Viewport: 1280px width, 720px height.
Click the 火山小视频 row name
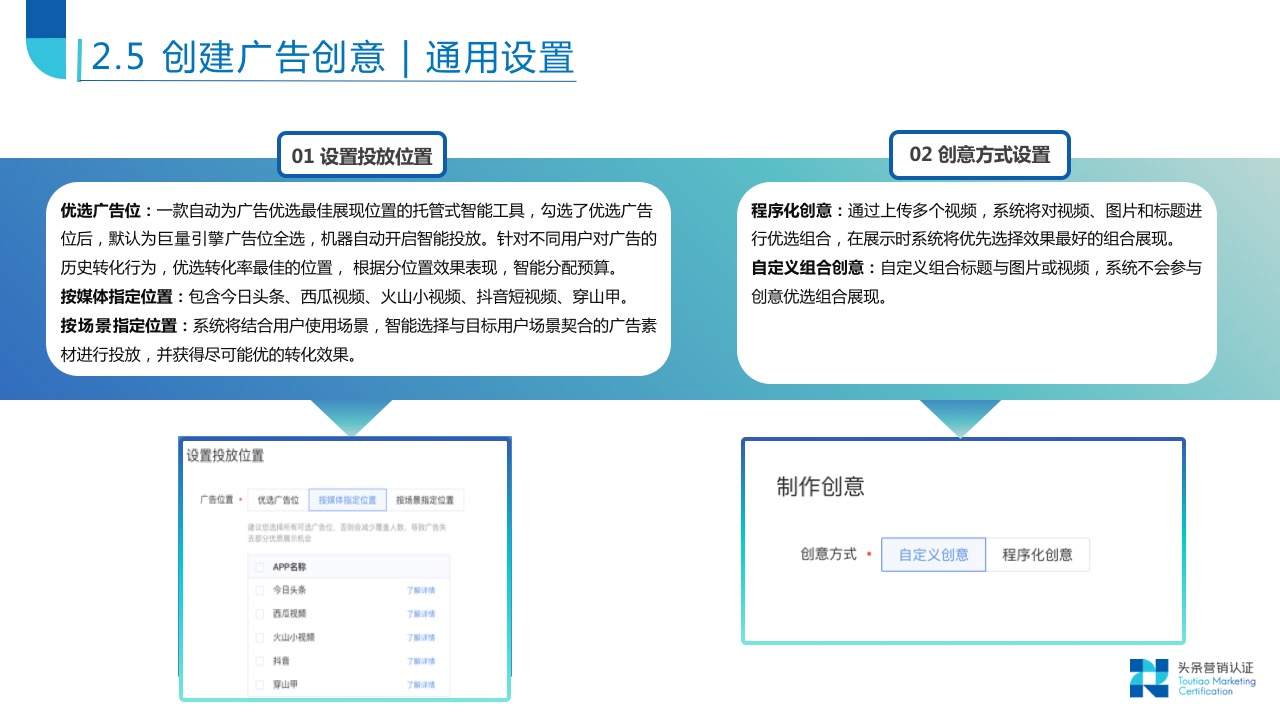(294, 637)
